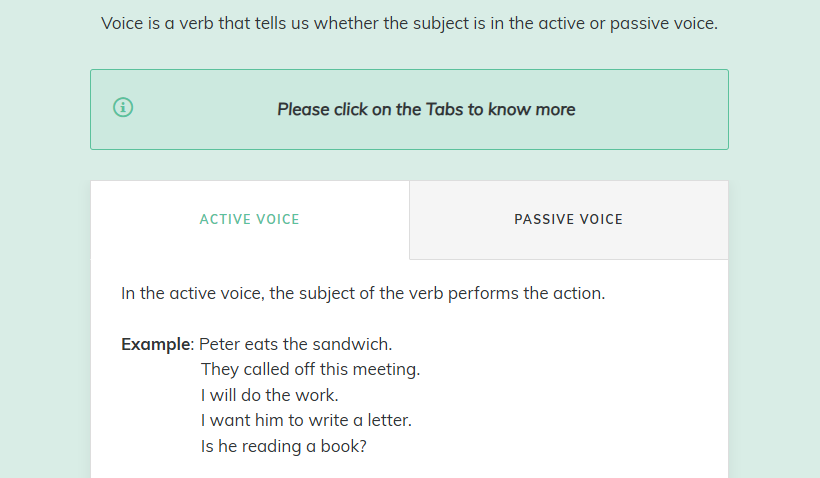
Task: Click the bold "Example" label
Action: 155,344
